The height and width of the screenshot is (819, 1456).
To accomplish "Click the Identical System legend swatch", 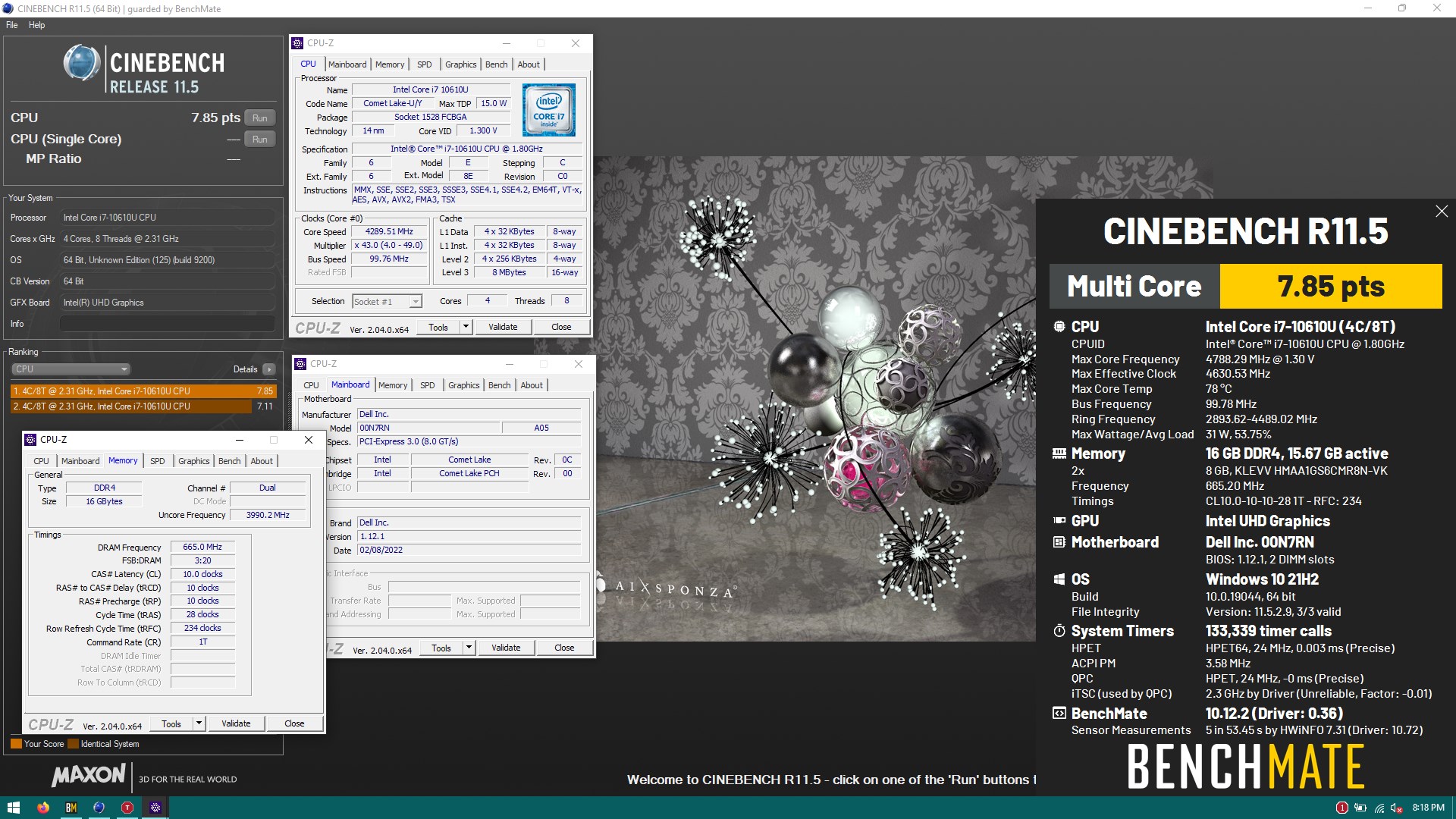I will point(73,744).
